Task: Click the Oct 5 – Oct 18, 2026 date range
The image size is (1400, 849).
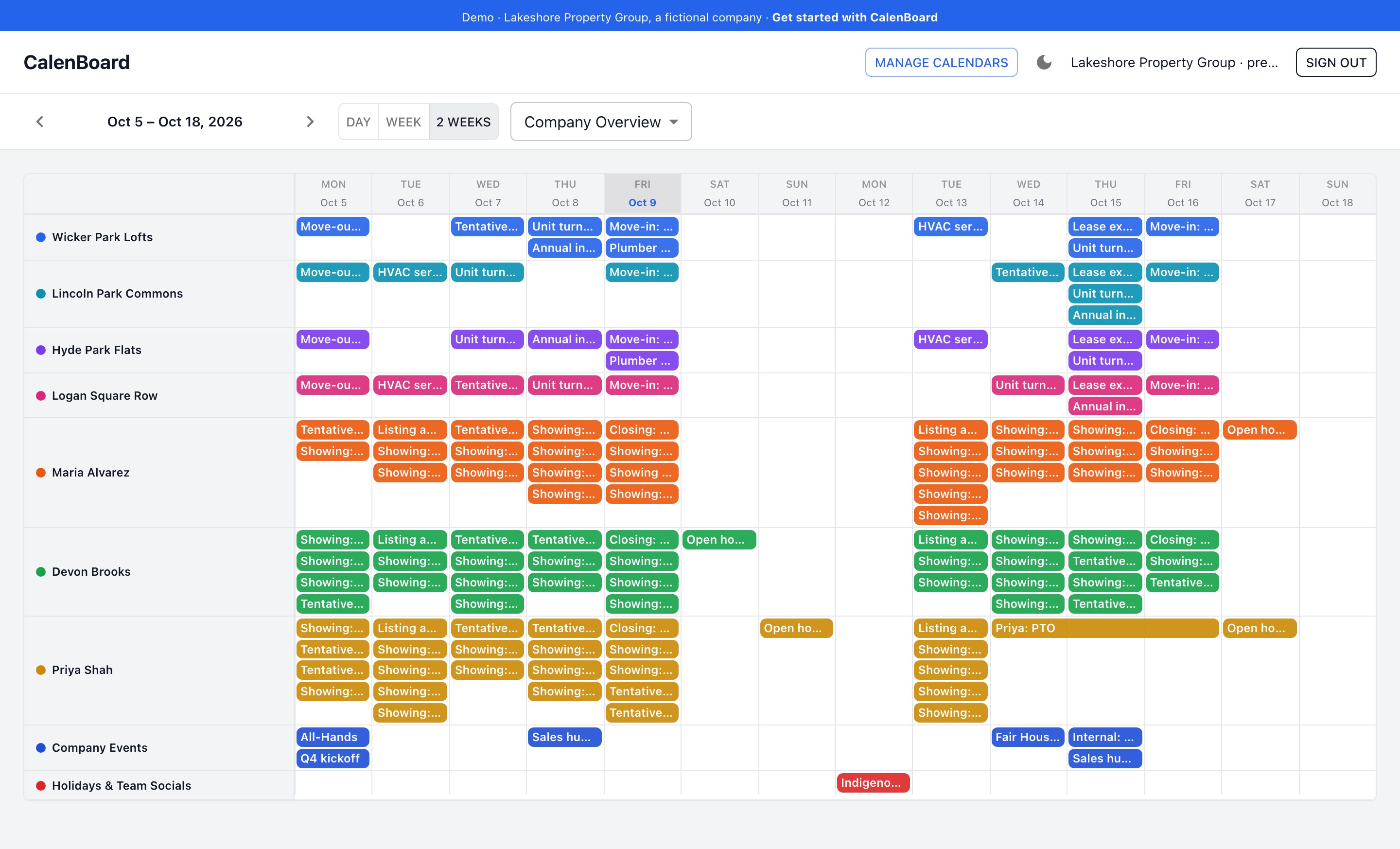Action: click(175, 122)
